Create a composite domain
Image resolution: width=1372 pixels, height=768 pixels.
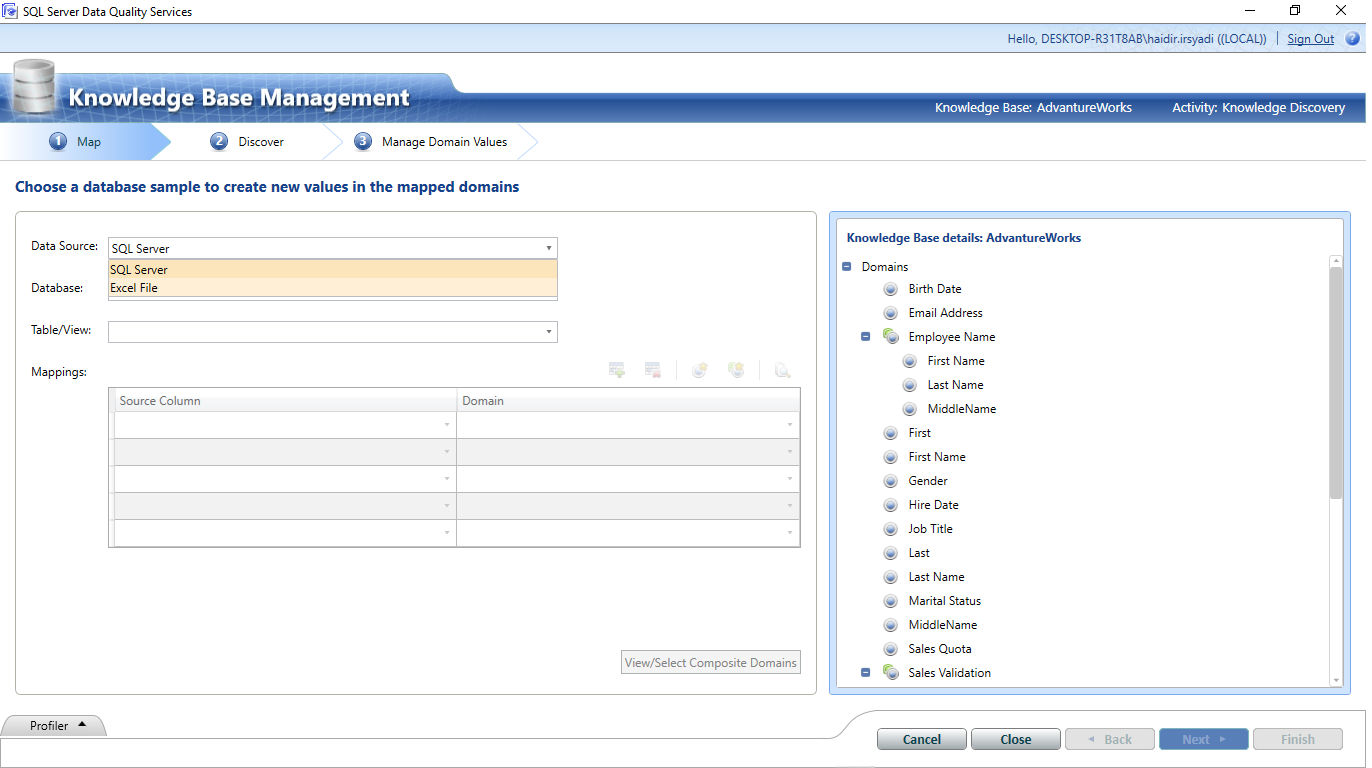736,370
